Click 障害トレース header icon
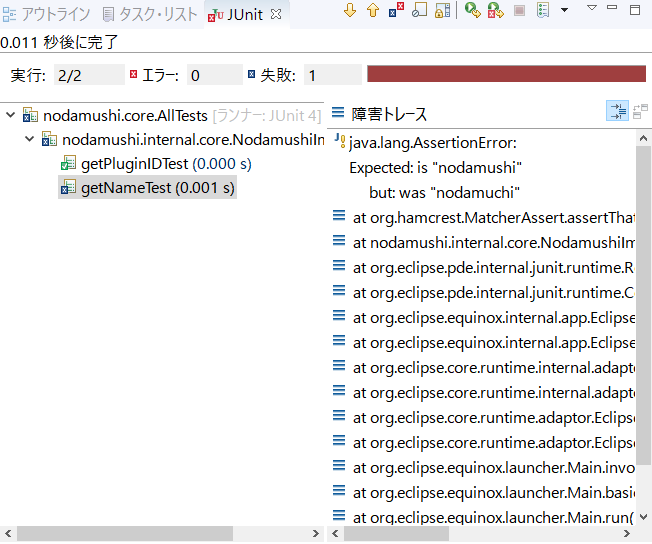This screenshot has width=652, height=544. tap(338, 112)
